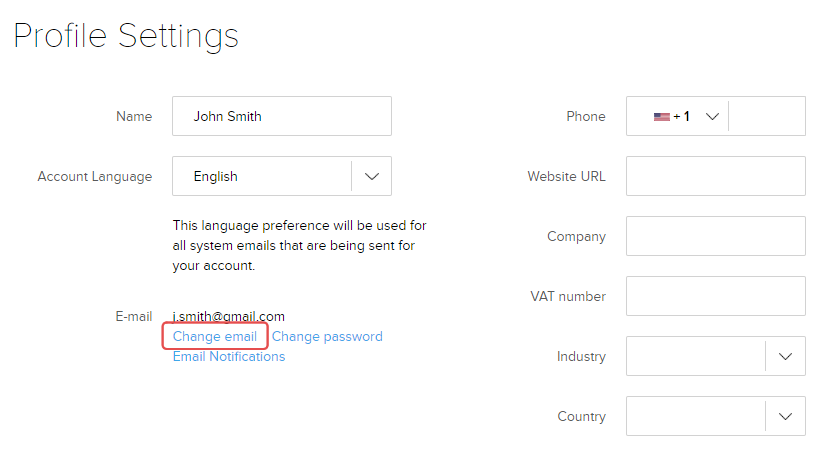
Task: Expand the Country dropdown chevron
Action: point(785,416)
